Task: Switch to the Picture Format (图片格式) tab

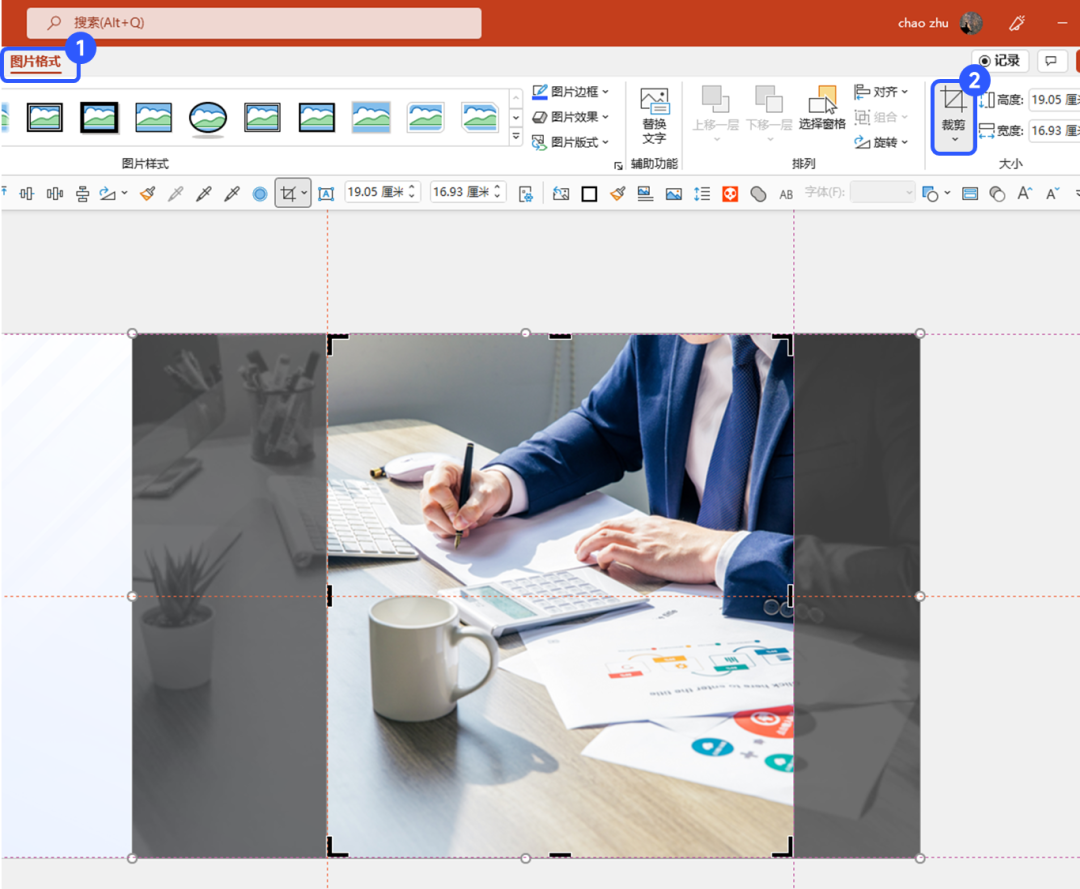Action: pyautogui.click(x=35, y=62)
